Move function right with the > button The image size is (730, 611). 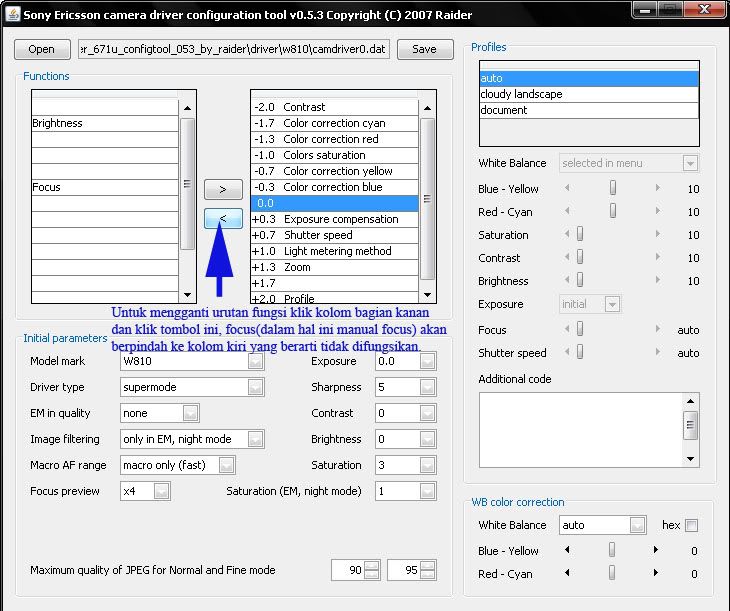tap(223, 190)
